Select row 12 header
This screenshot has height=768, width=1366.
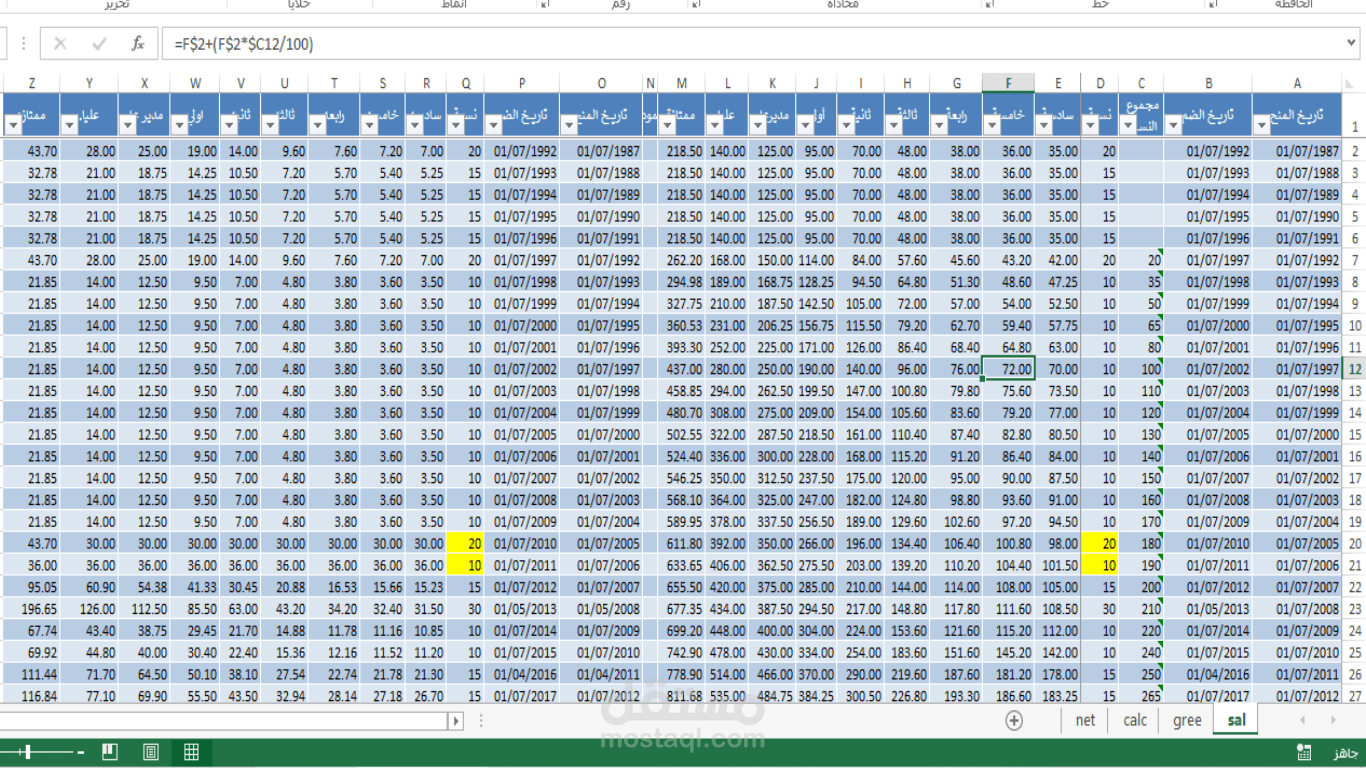click(x=1355, y=369)
